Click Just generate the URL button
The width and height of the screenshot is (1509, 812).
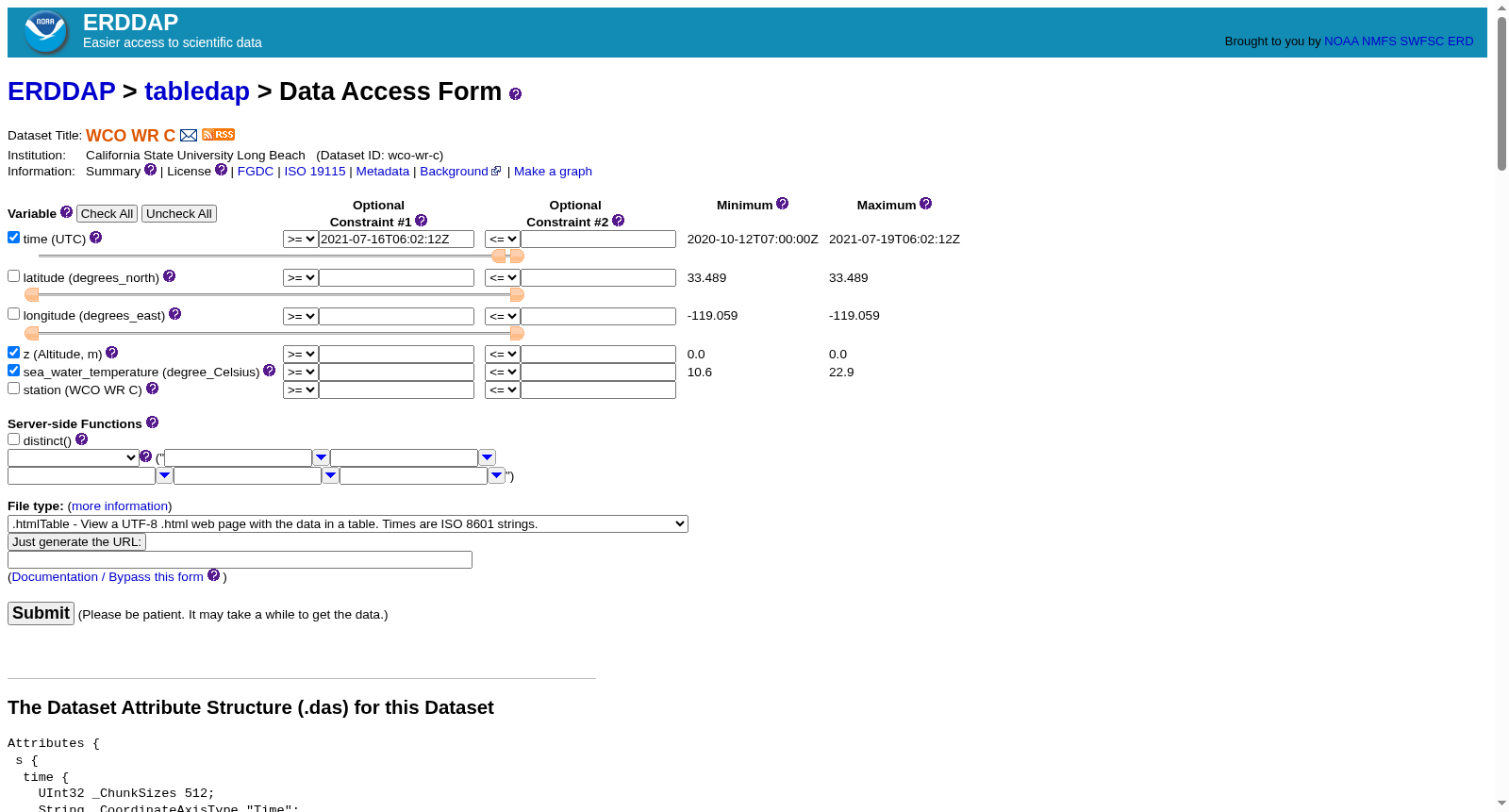click(x=76, y=542)
